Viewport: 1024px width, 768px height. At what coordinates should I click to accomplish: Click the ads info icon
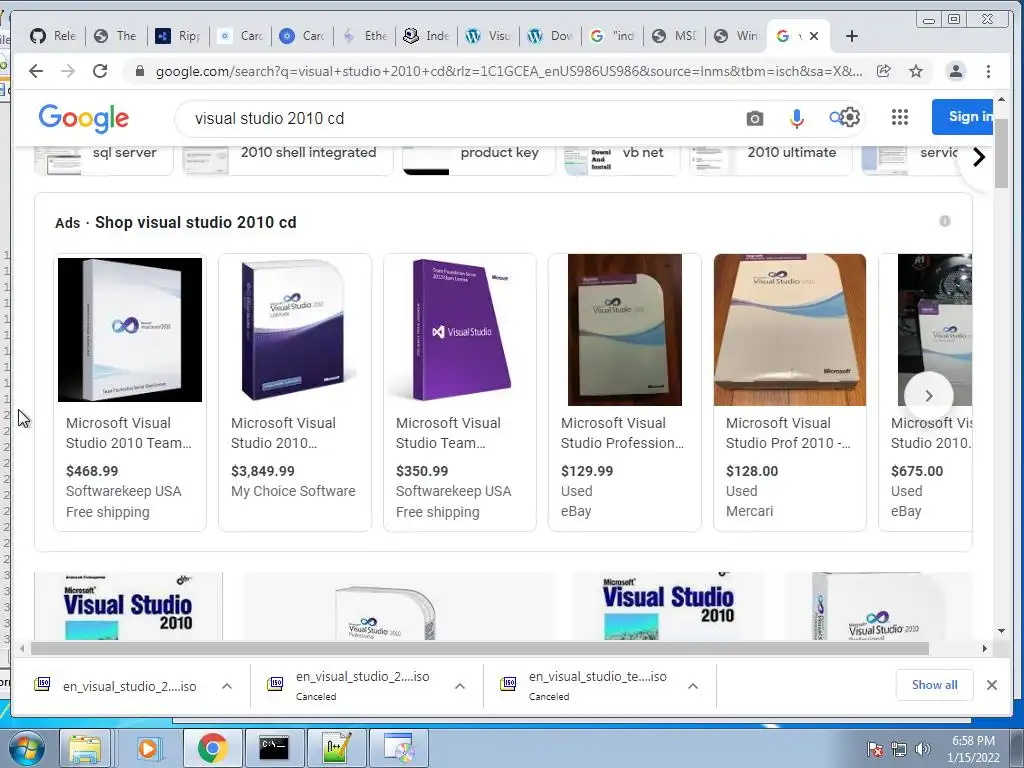pos(945,221)
